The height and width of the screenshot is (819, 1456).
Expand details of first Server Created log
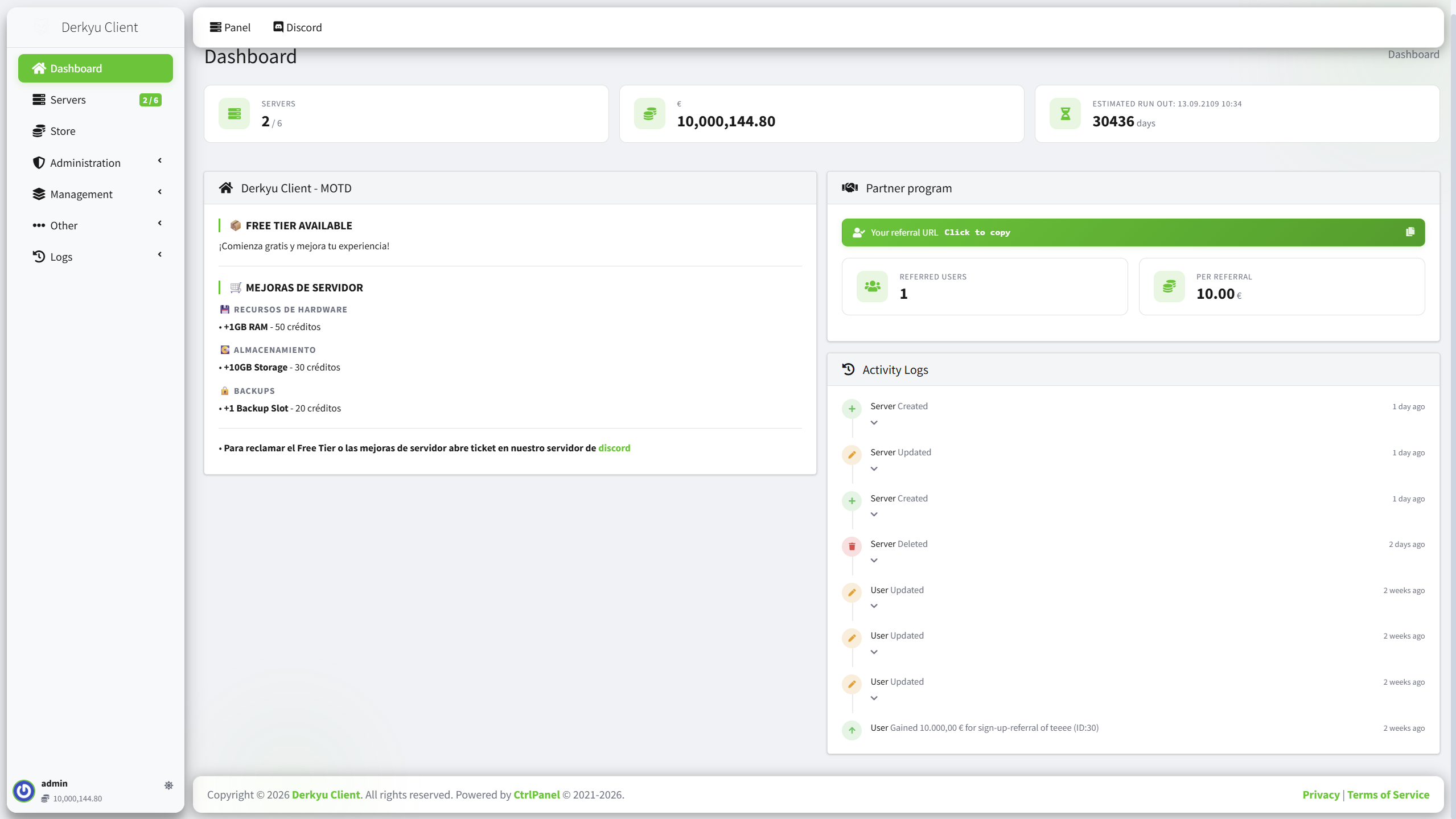point(874,423)
